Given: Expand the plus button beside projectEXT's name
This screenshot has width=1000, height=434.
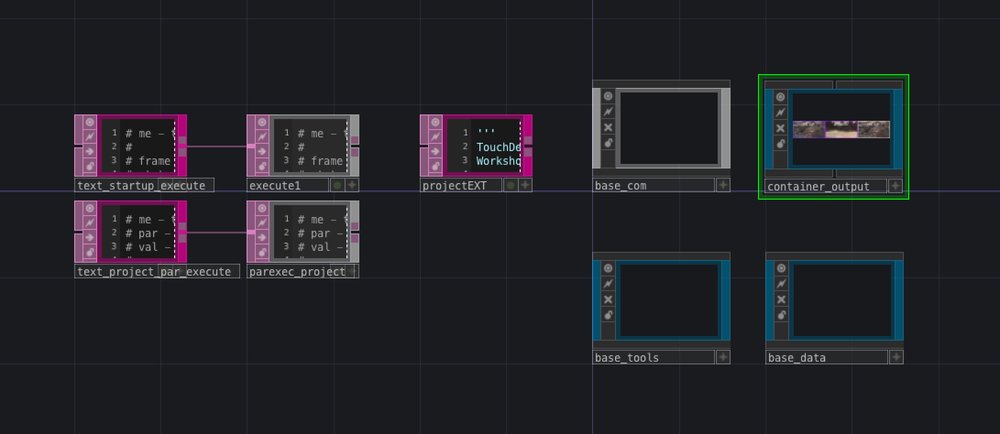Looking at the screenshot, I should click(x=525, y=185).
